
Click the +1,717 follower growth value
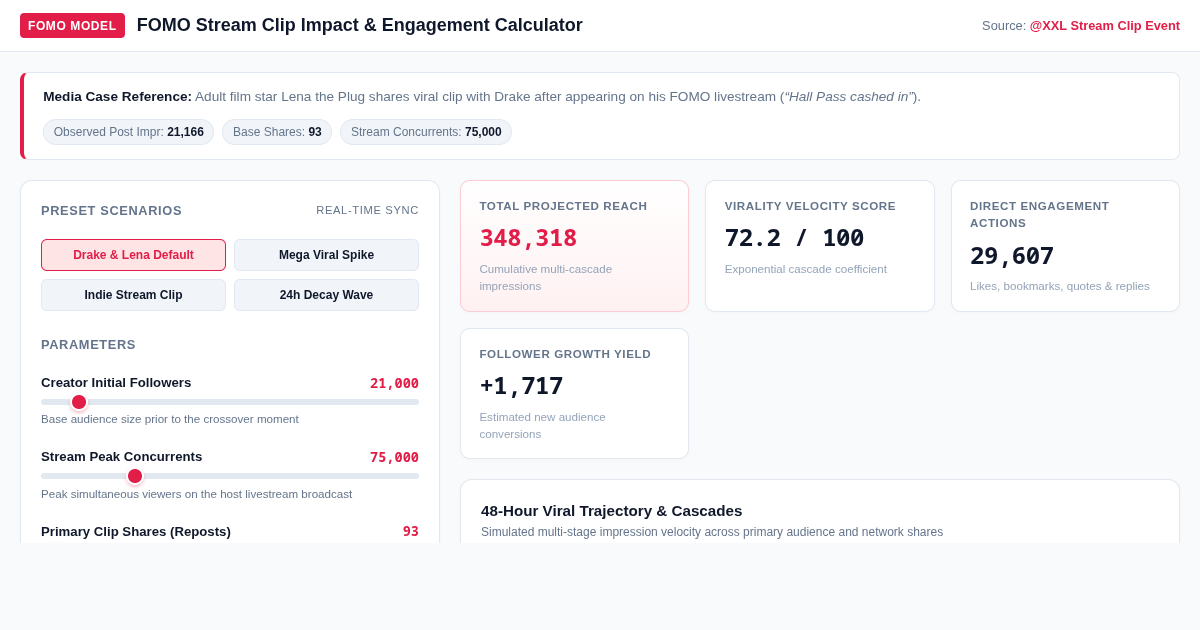pos(521,386)
